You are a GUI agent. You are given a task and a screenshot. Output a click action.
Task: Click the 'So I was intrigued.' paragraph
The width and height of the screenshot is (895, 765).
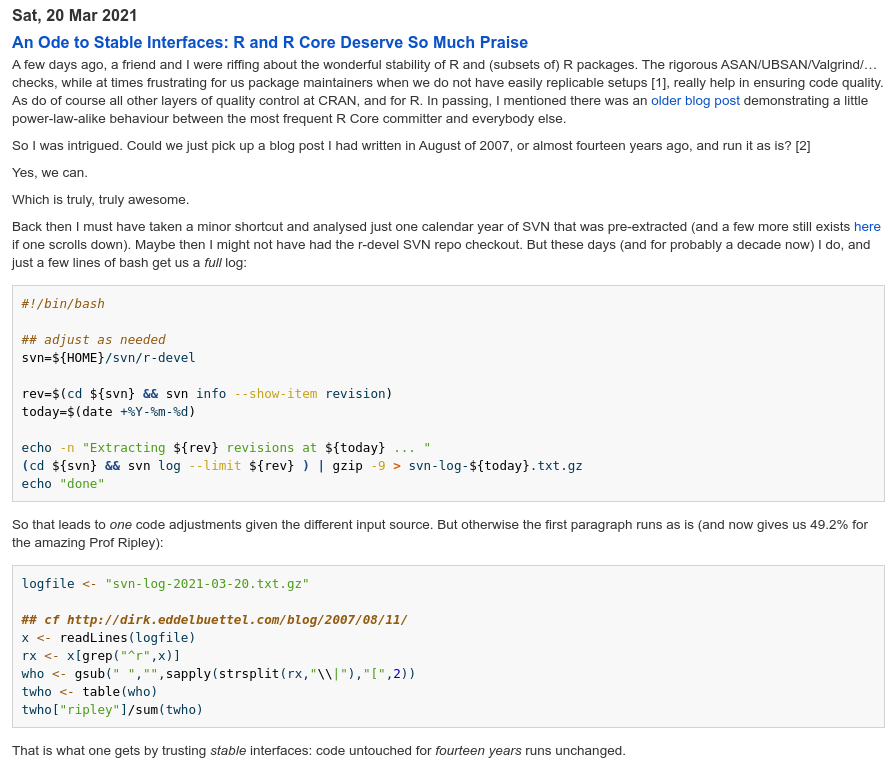[x=411, y=146]
